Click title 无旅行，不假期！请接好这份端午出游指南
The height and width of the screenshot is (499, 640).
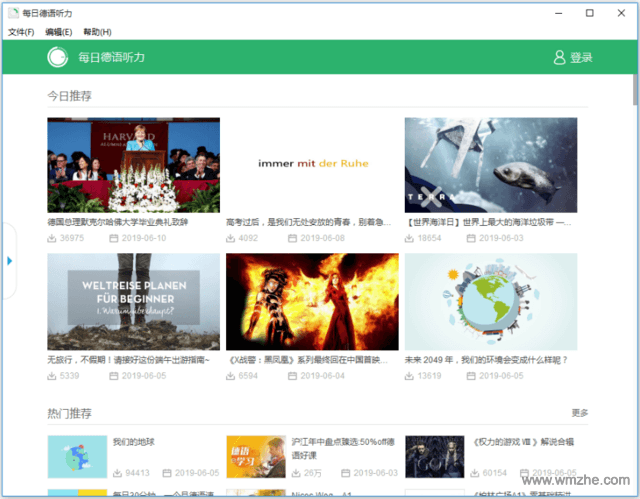click(x=128, y=360)
